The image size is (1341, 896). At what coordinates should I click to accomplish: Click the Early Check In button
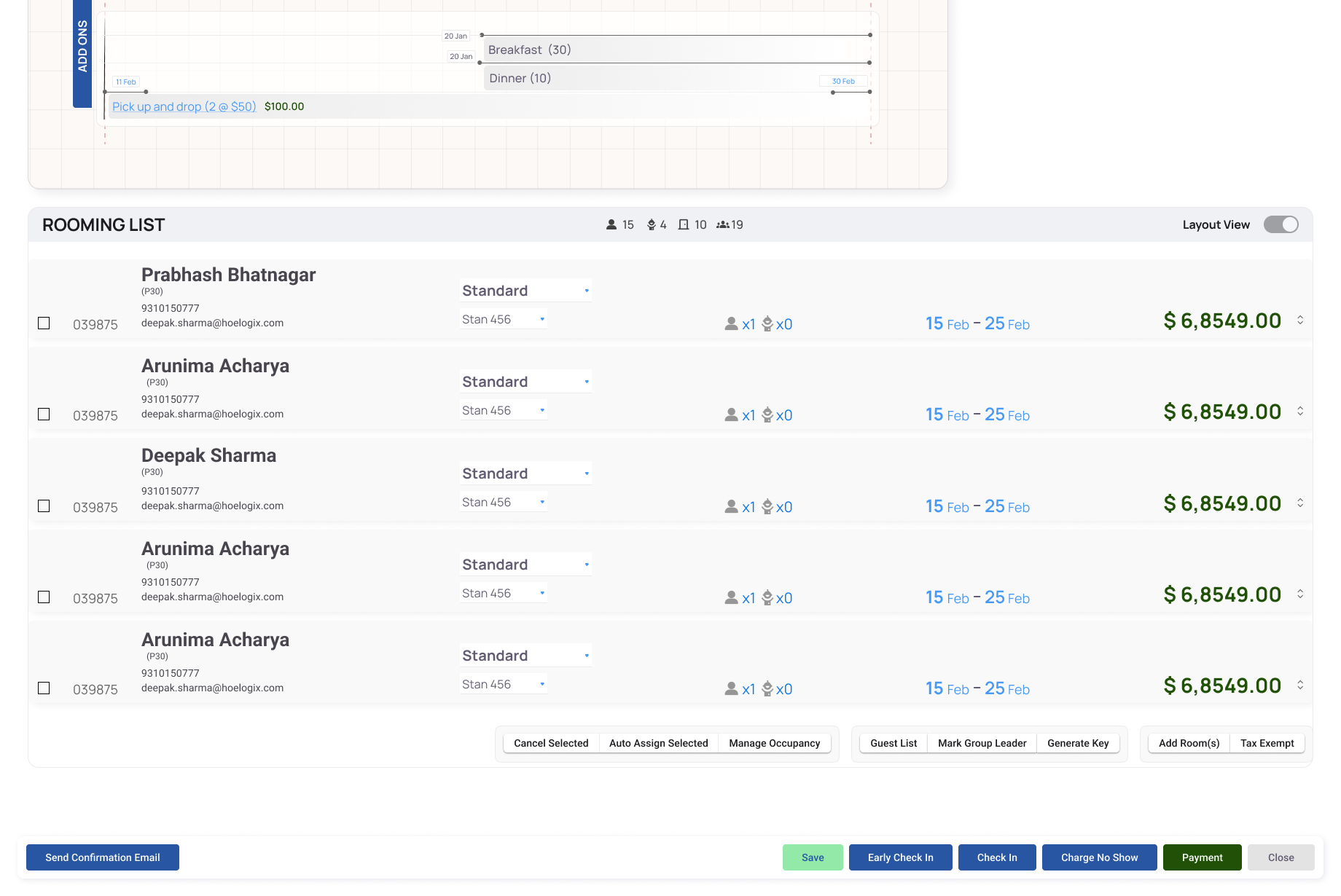(901, 857)
